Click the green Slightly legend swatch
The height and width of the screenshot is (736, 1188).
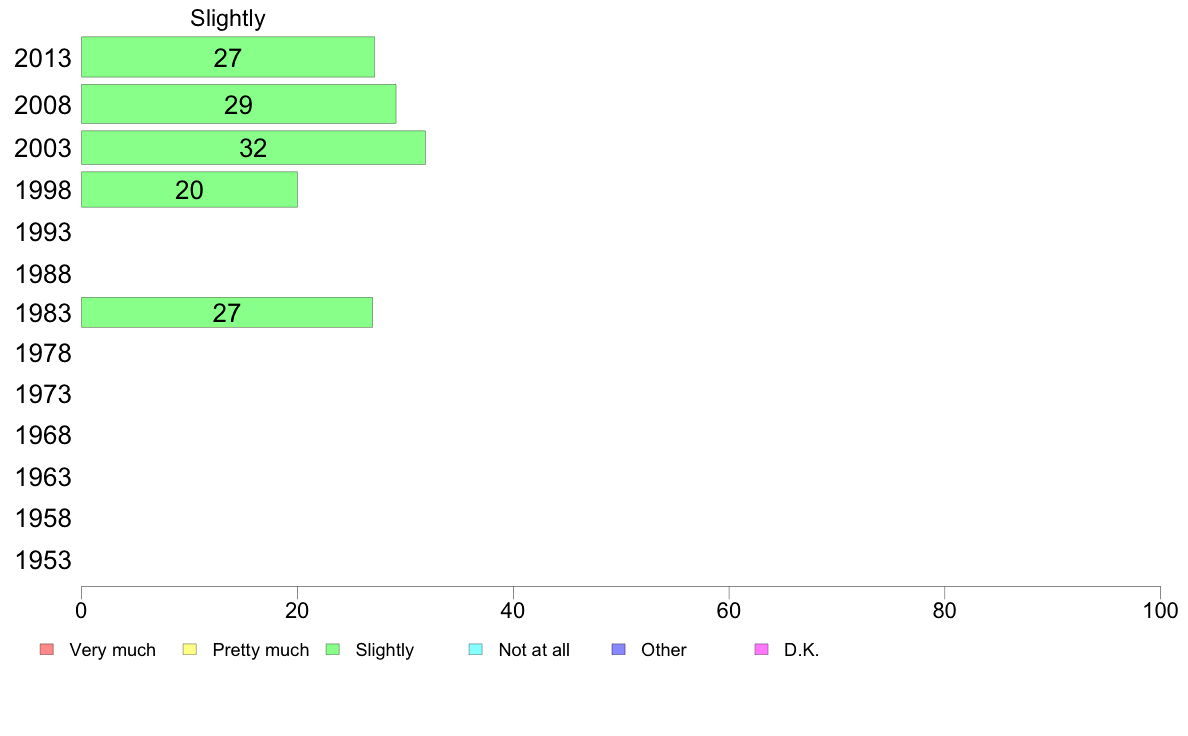(333, 650)
